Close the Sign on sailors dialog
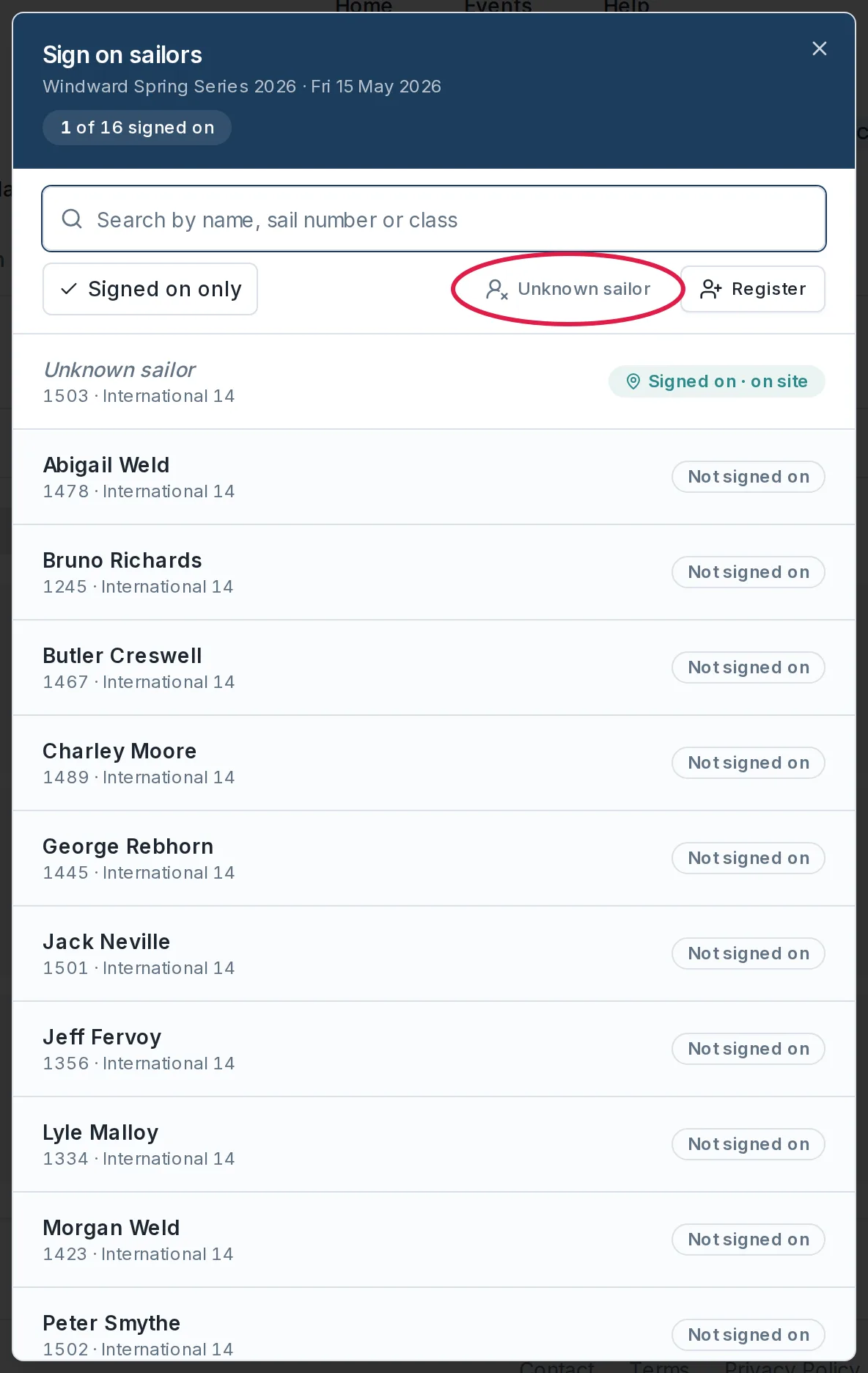The width and height of the screenshot is (868, 1373). (819, 48)
